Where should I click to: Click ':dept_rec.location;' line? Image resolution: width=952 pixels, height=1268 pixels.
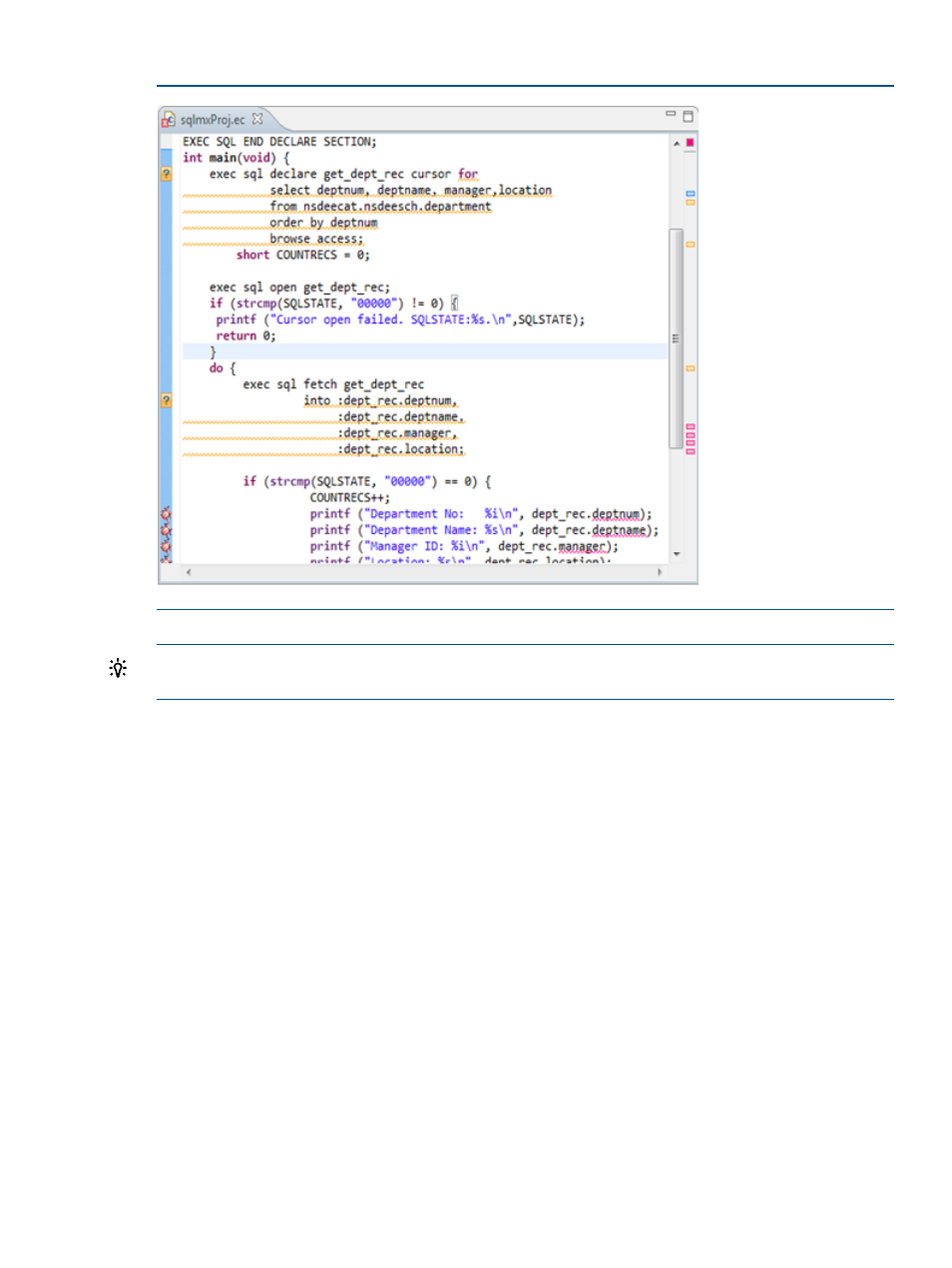tap(400, 449)
